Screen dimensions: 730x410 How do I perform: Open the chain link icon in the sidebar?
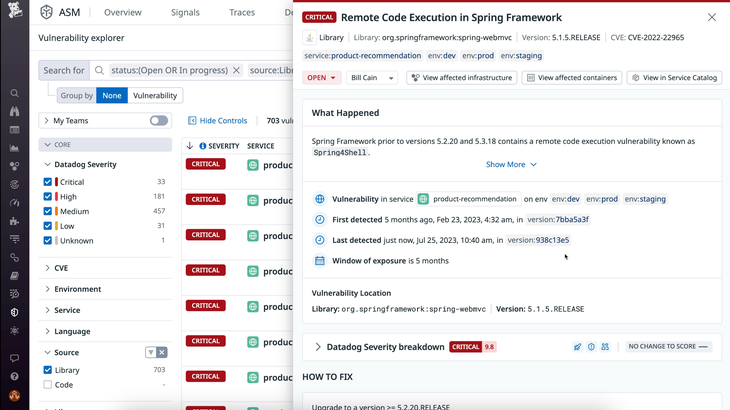click(14, 257)
